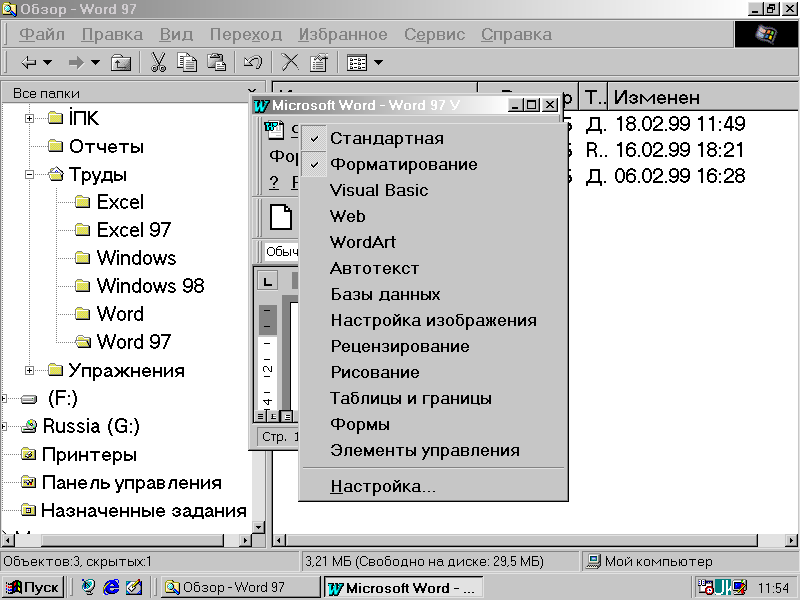Enable the Рисование toolbar
Screen dimensions: 800x600
(x=433, y=372)
